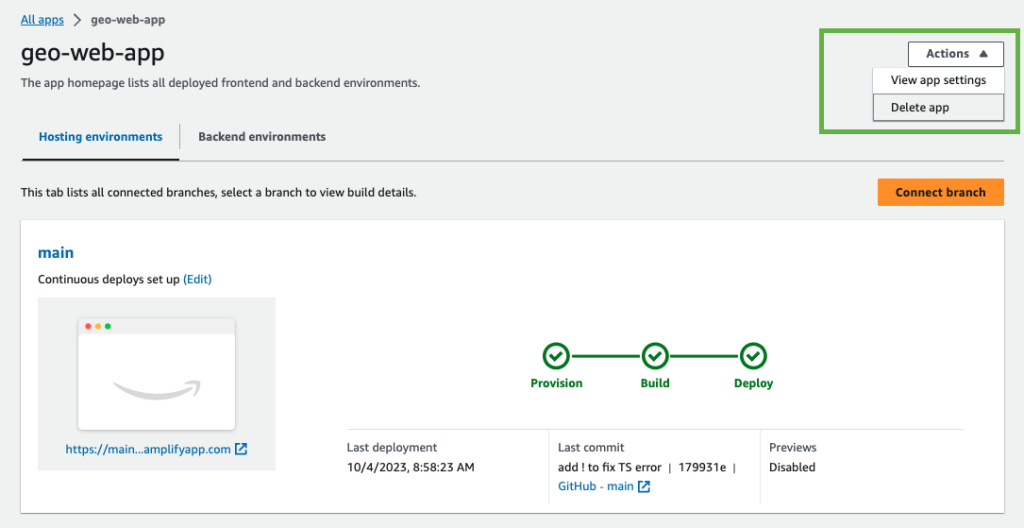Click the Last deployment timestamp 10/4/2023, 8:58:23 AM
Viewport: 1024px width, 528px height.
pos(411,467)
